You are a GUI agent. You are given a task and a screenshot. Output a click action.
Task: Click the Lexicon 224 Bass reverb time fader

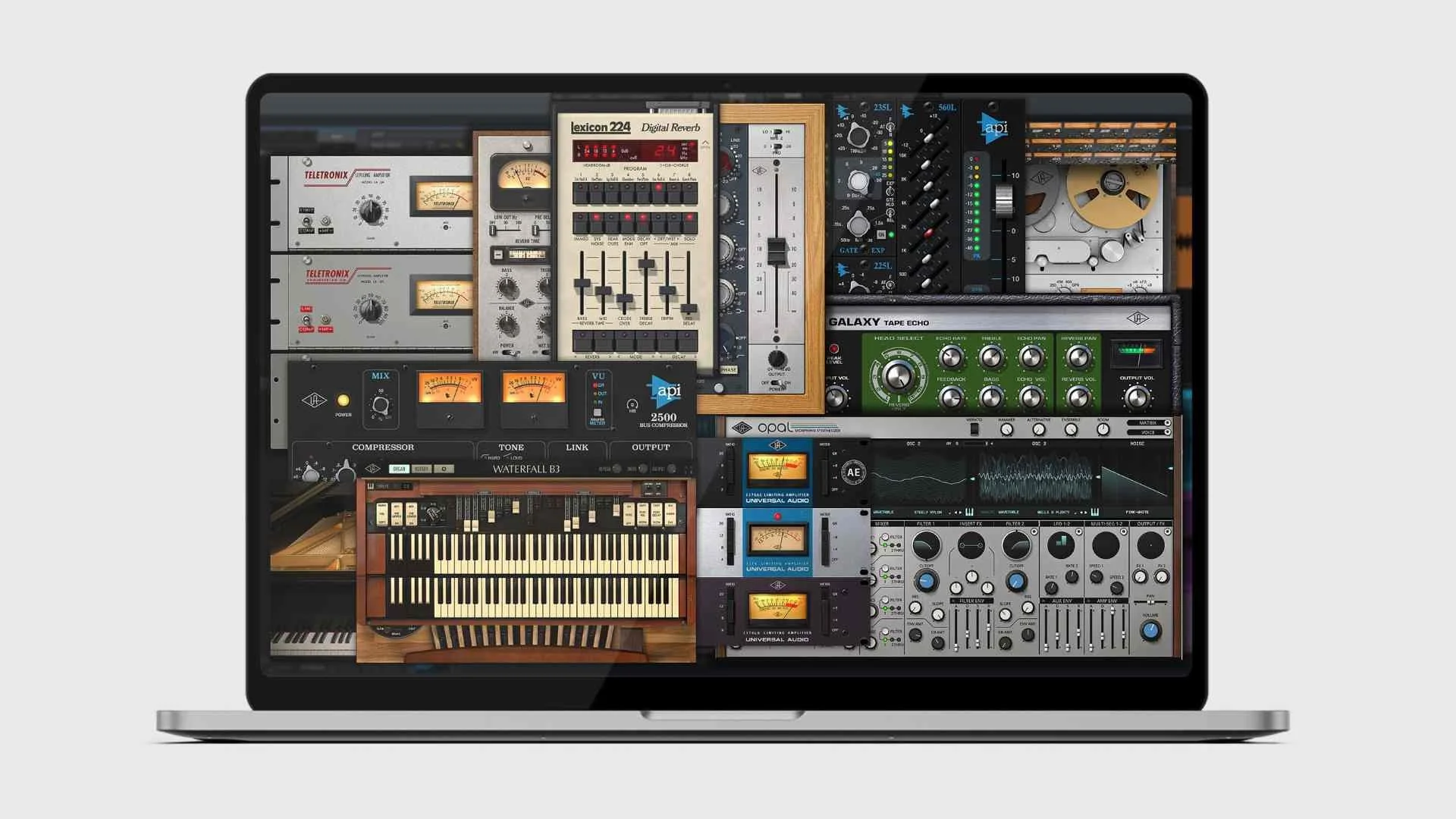(582, 284)
